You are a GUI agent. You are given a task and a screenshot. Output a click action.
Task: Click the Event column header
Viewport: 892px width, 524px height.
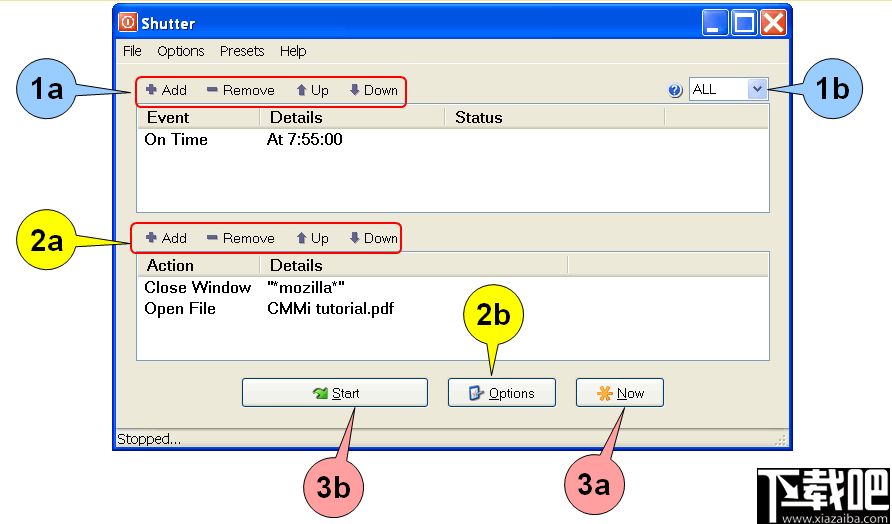tap(199, 118)
